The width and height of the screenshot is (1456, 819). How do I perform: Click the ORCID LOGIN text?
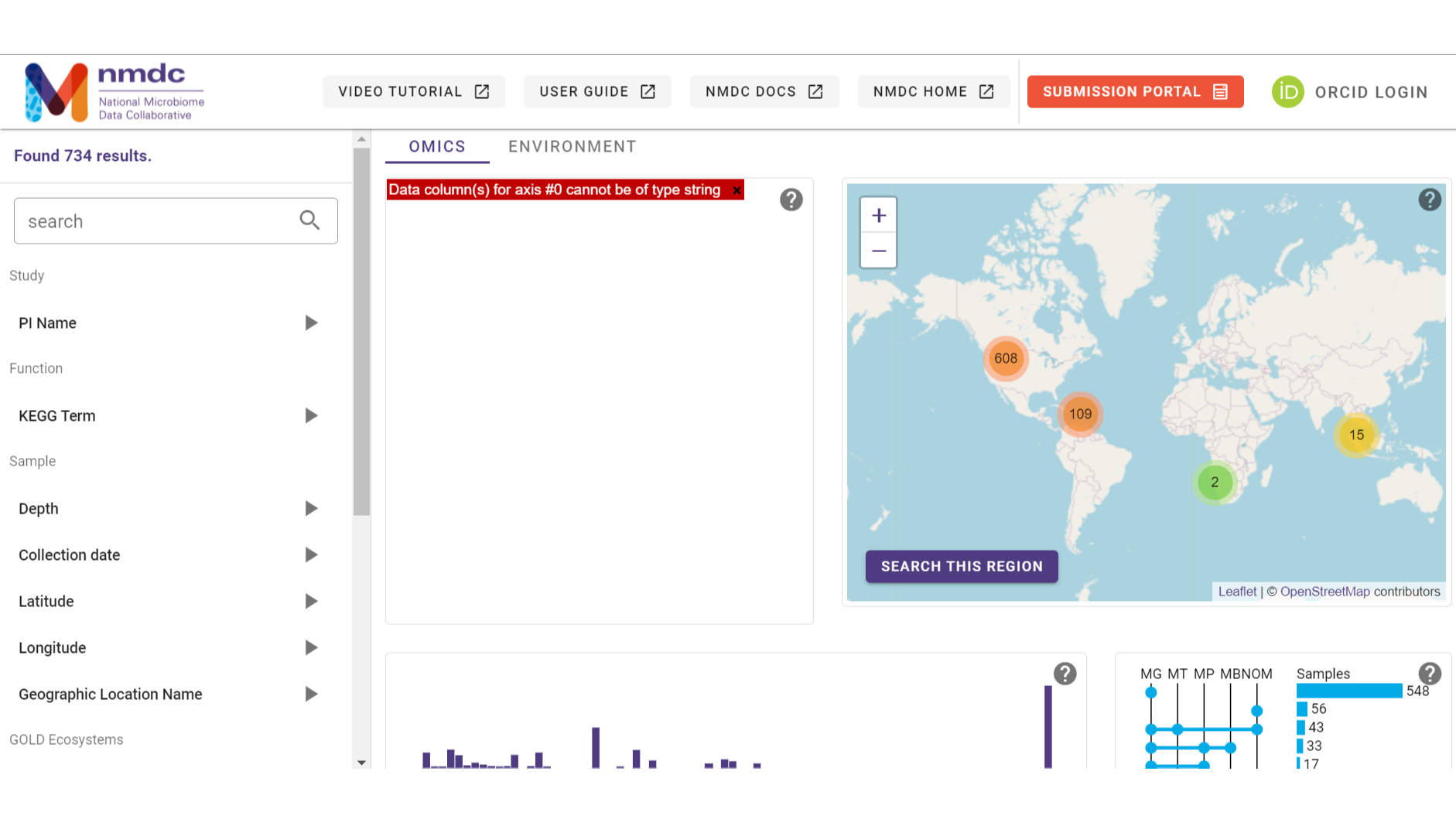click(x=1371, y=93)
